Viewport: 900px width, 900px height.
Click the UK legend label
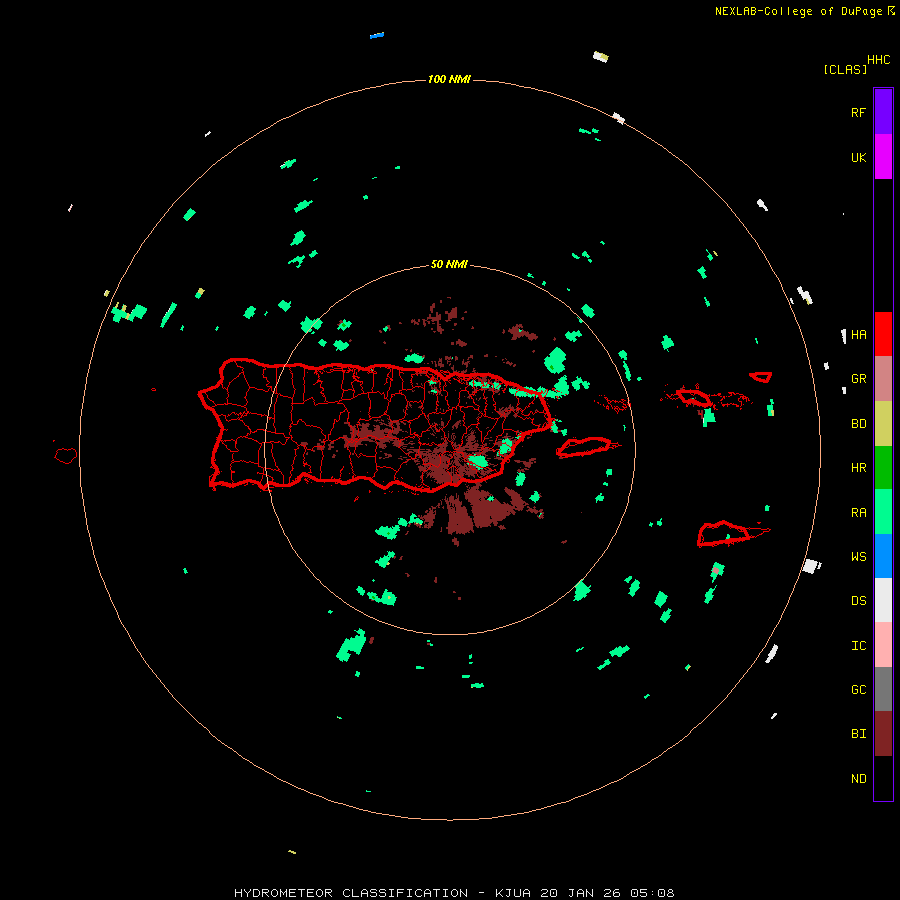858,157
